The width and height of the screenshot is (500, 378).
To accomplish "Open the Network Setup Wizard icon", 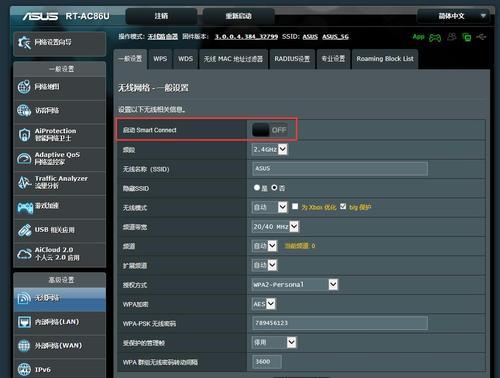I will [x=24, y=43].
